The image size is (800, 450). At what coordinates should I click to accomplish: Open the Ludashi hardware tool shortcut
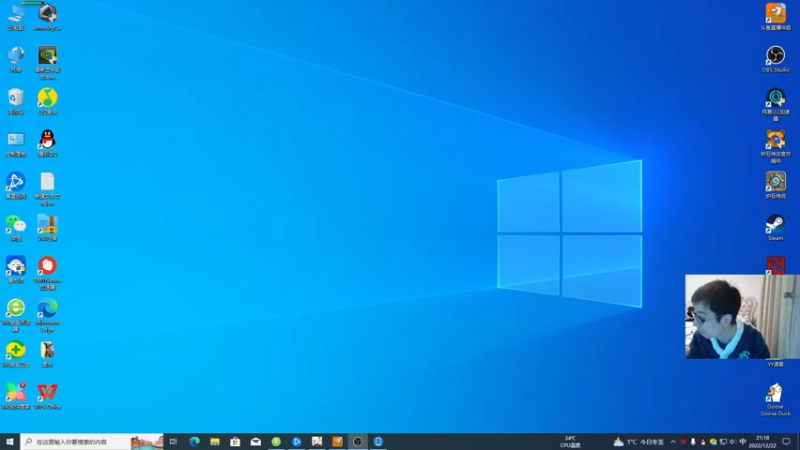pyautogui.click(x=16, y=269)
